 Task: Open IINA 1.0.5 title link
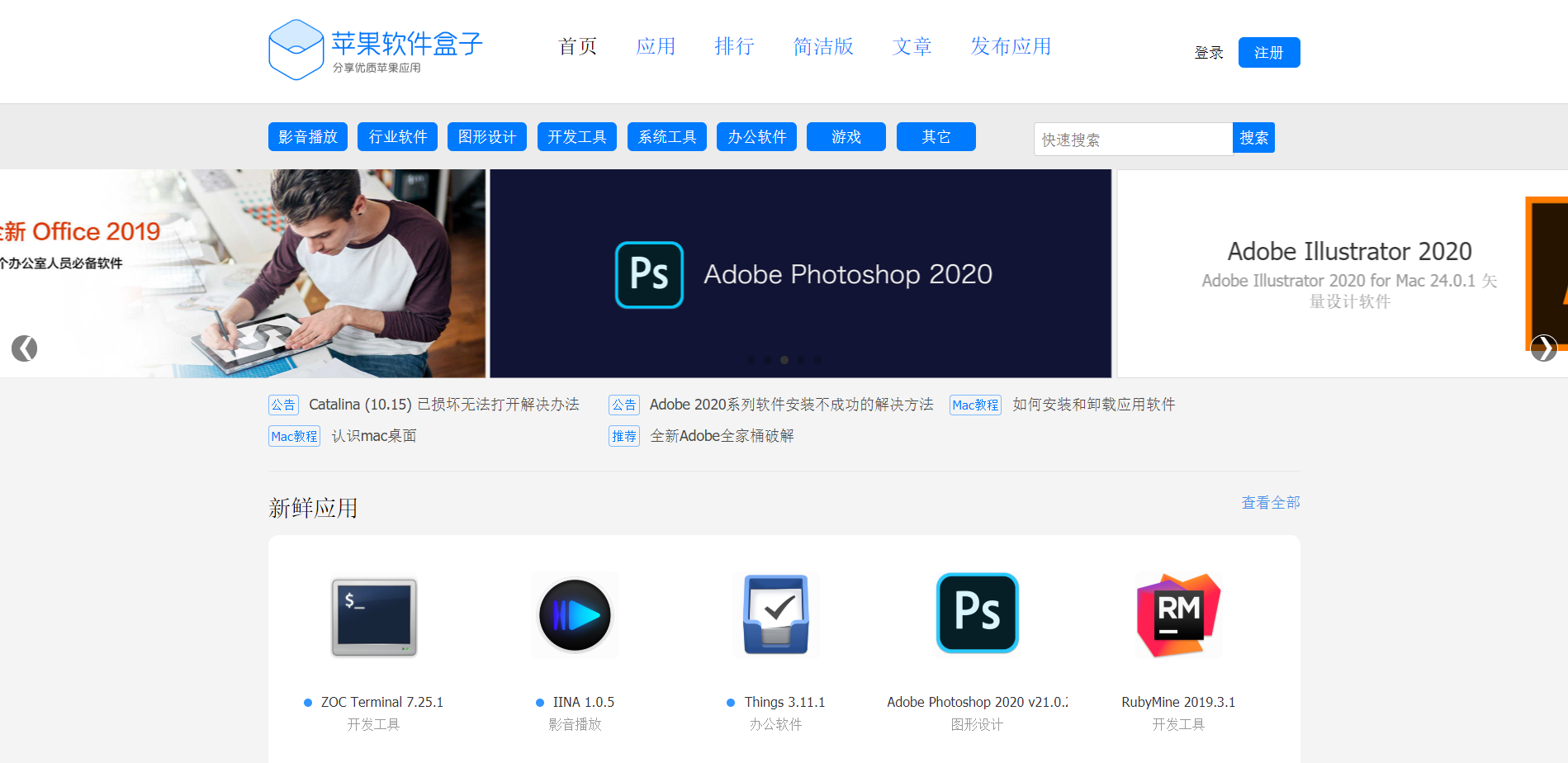tap(584, 702)
